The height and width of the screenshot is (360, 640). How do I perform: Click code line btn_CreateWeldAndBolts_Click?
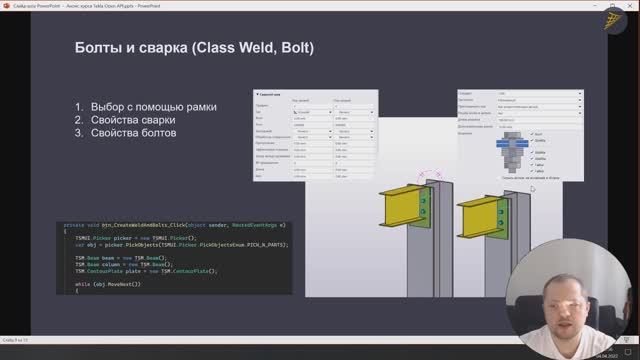tap(174, 225)
